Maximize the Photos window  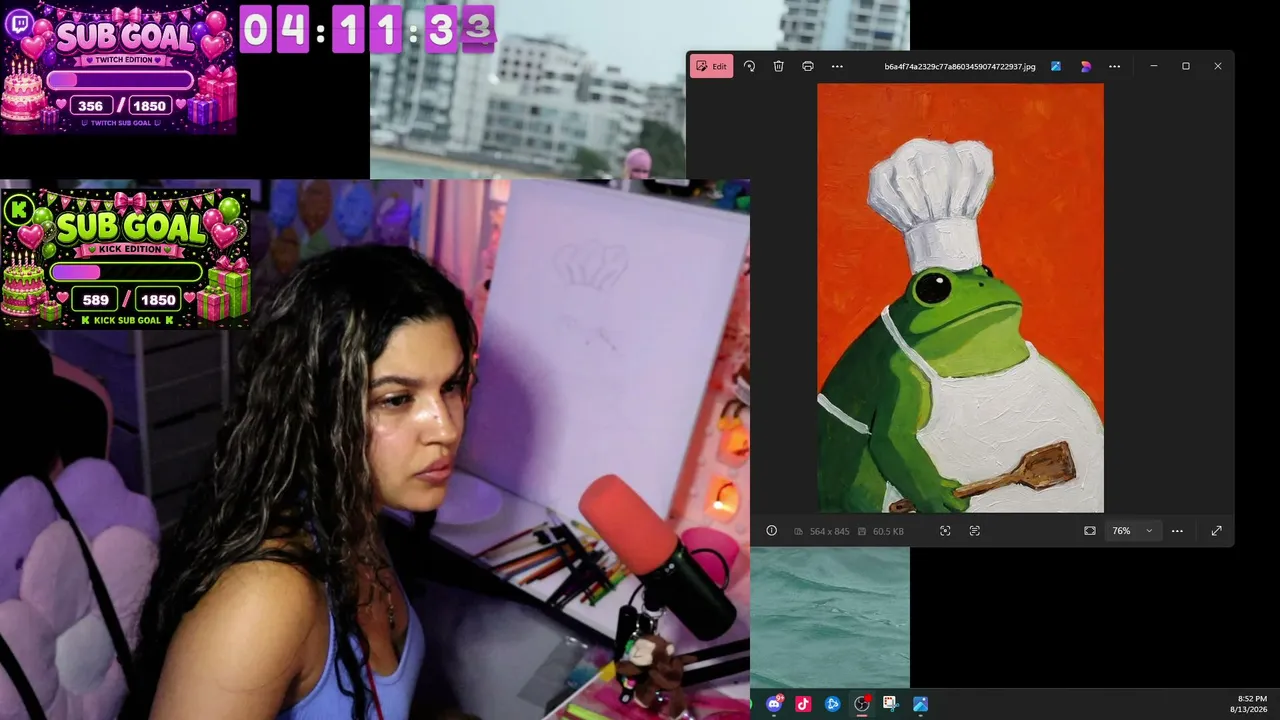click(x=1186, y=66)
